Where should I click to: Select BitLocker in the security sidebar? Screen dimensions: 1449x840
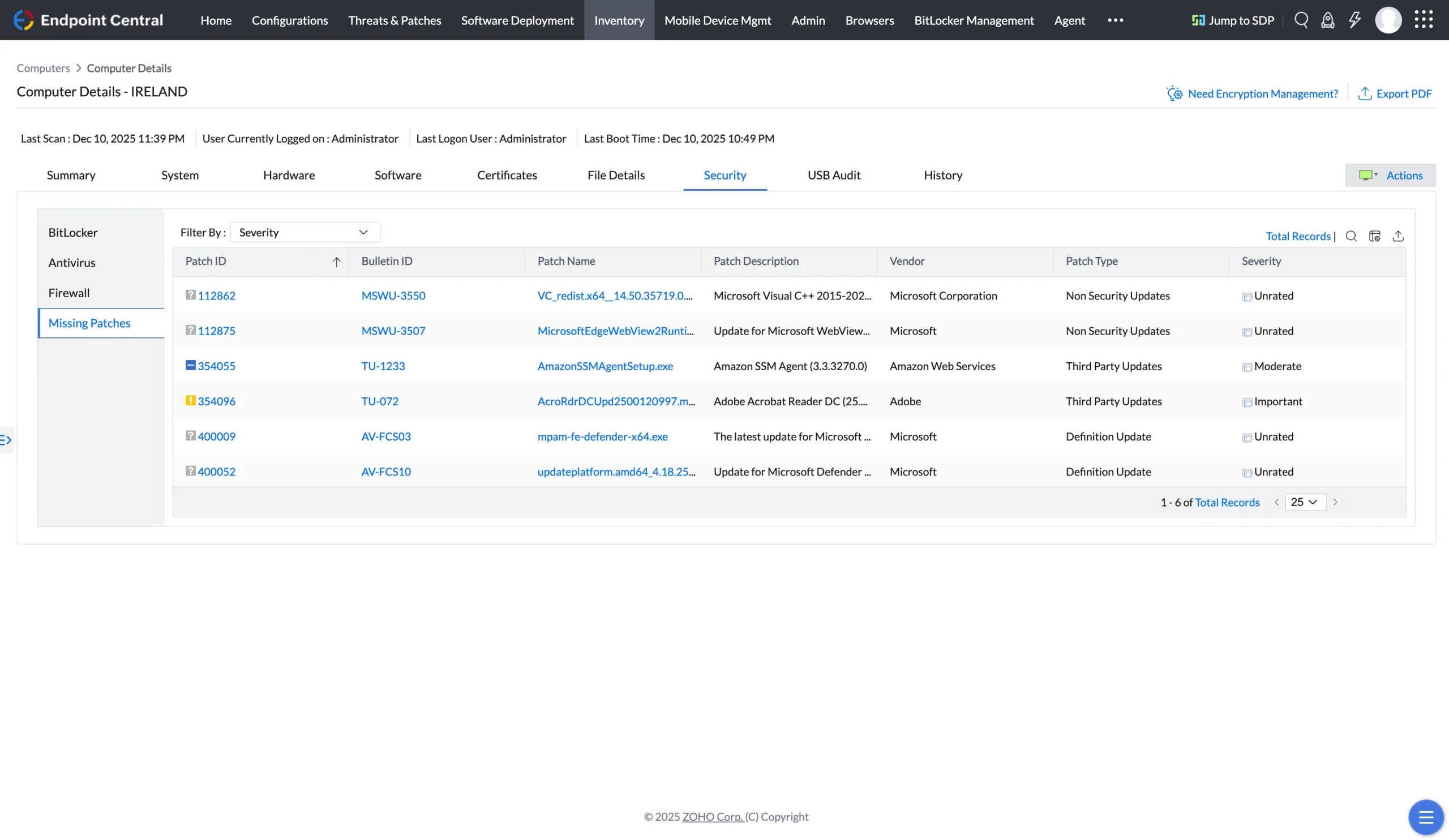tap(73, 232)
